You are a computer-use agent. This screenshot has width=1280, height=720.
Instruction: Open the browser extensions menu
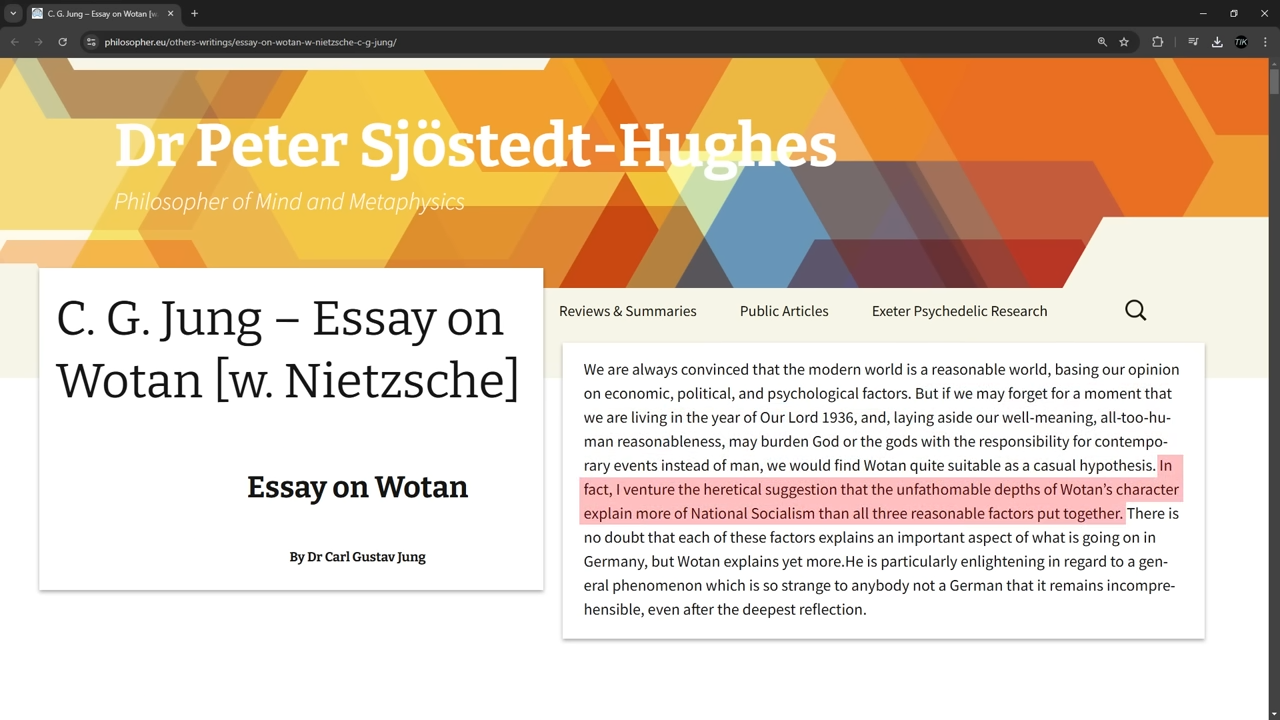(x=1157, y=42)
